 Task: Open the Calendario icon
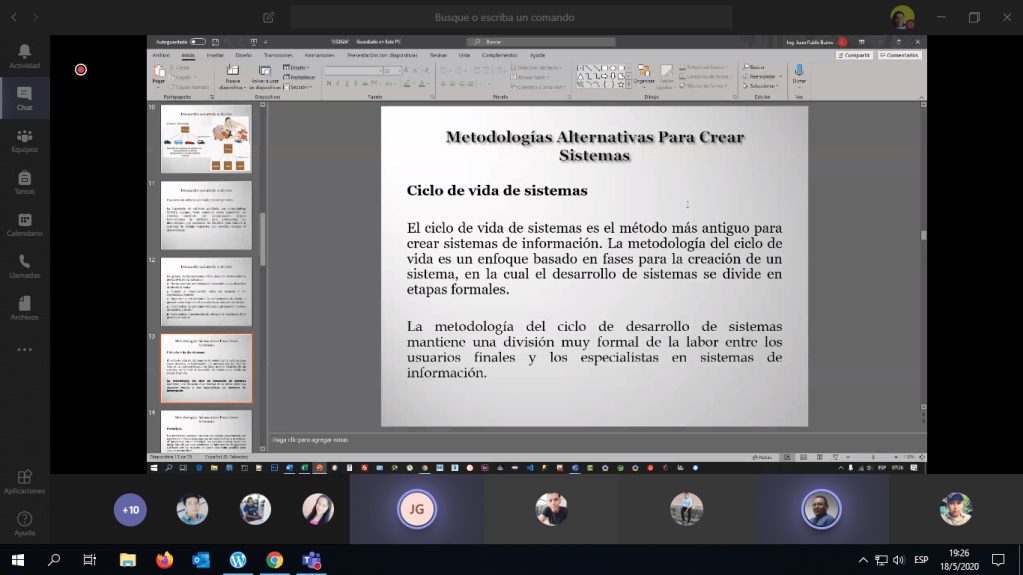click(24, 225)
